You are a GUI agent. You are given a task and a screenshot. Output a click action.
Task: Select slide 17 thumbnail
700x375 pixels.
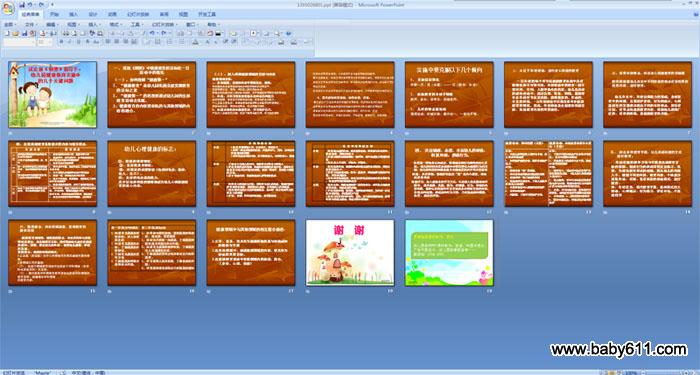coord(251,253)
